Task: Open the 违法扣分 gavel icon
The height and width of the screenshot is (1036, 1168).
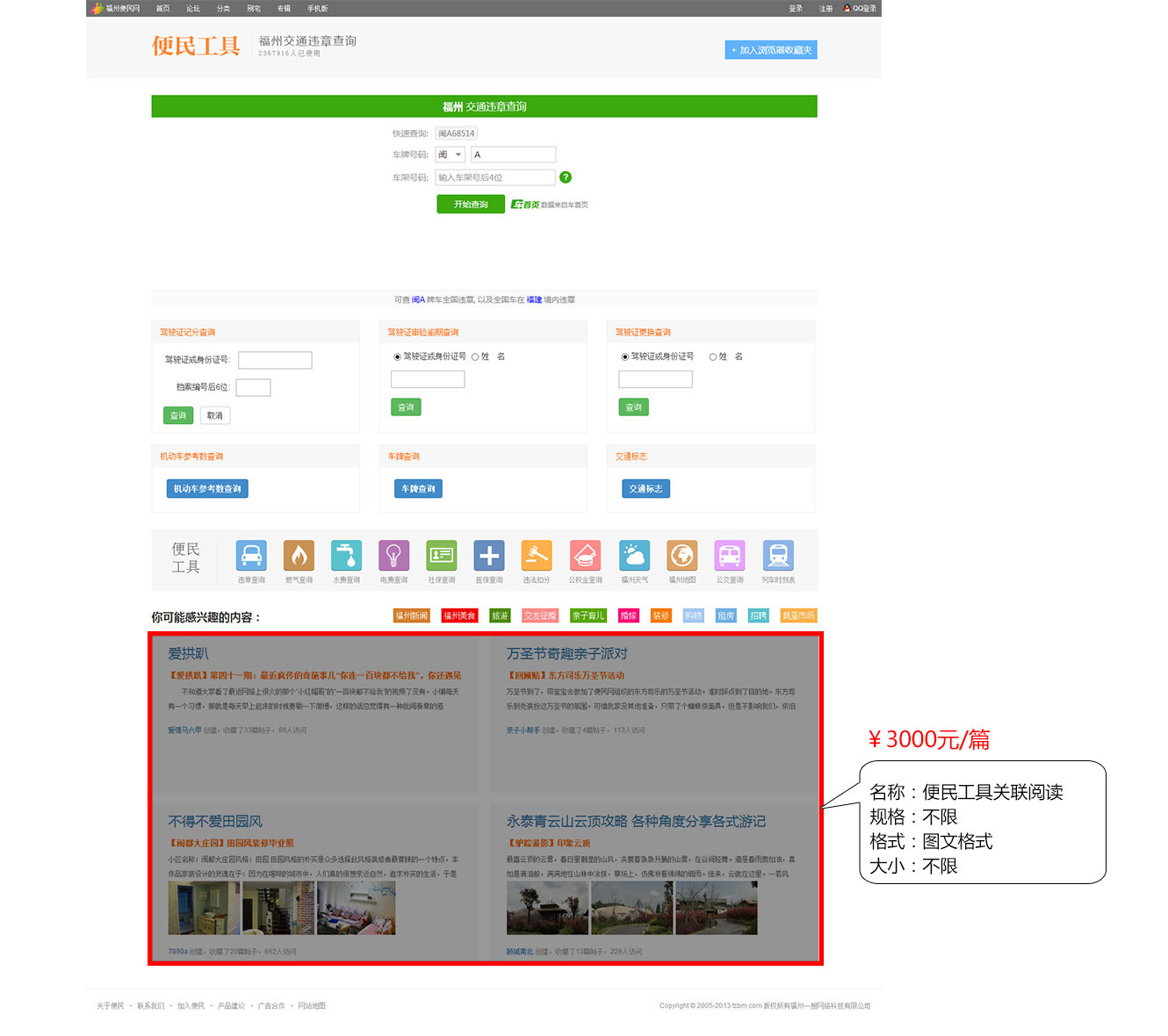Action: click(537, 556)
